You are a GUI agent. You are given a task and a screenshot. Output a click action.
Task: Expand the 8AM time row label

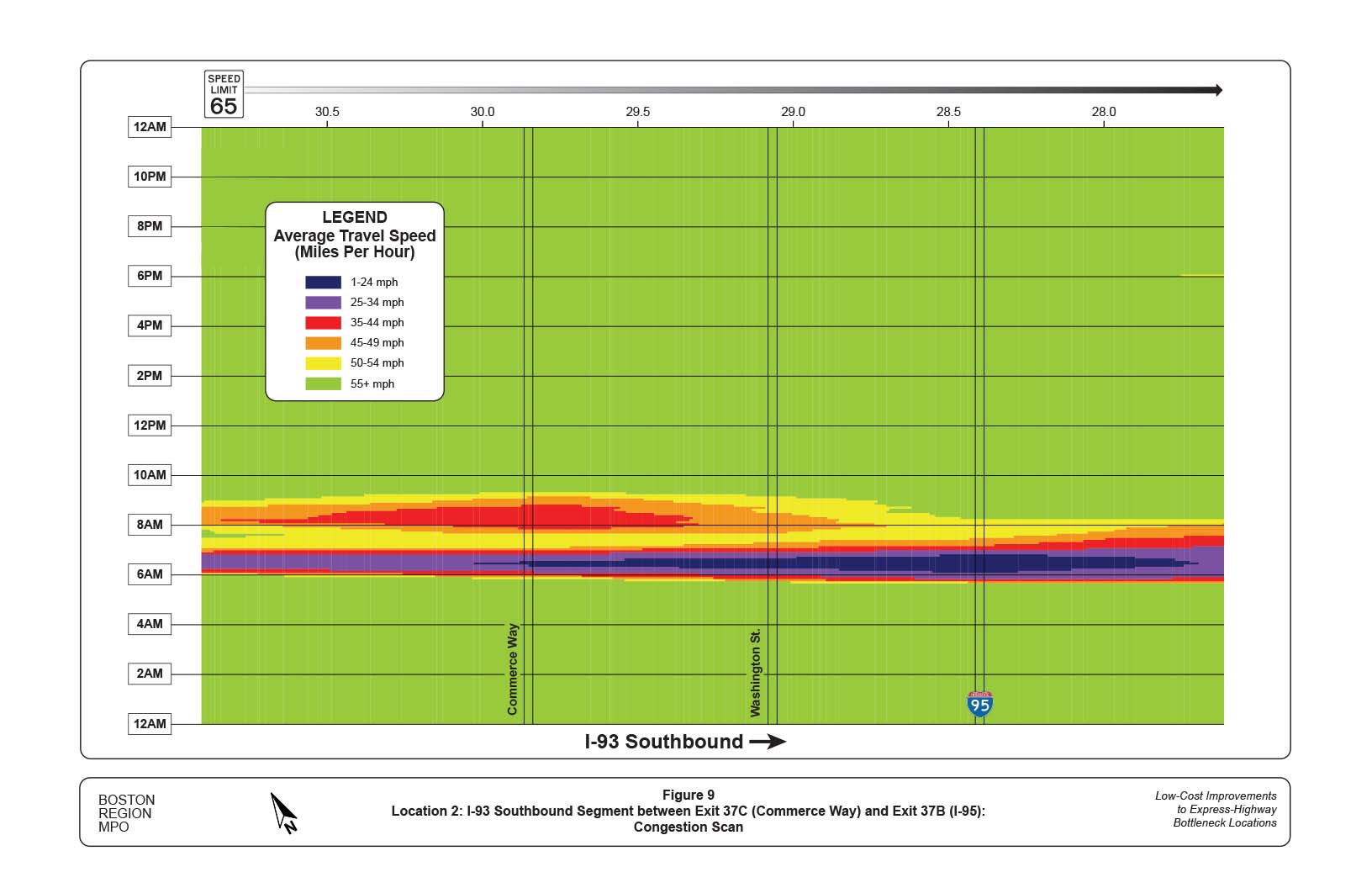coord(149,524)
